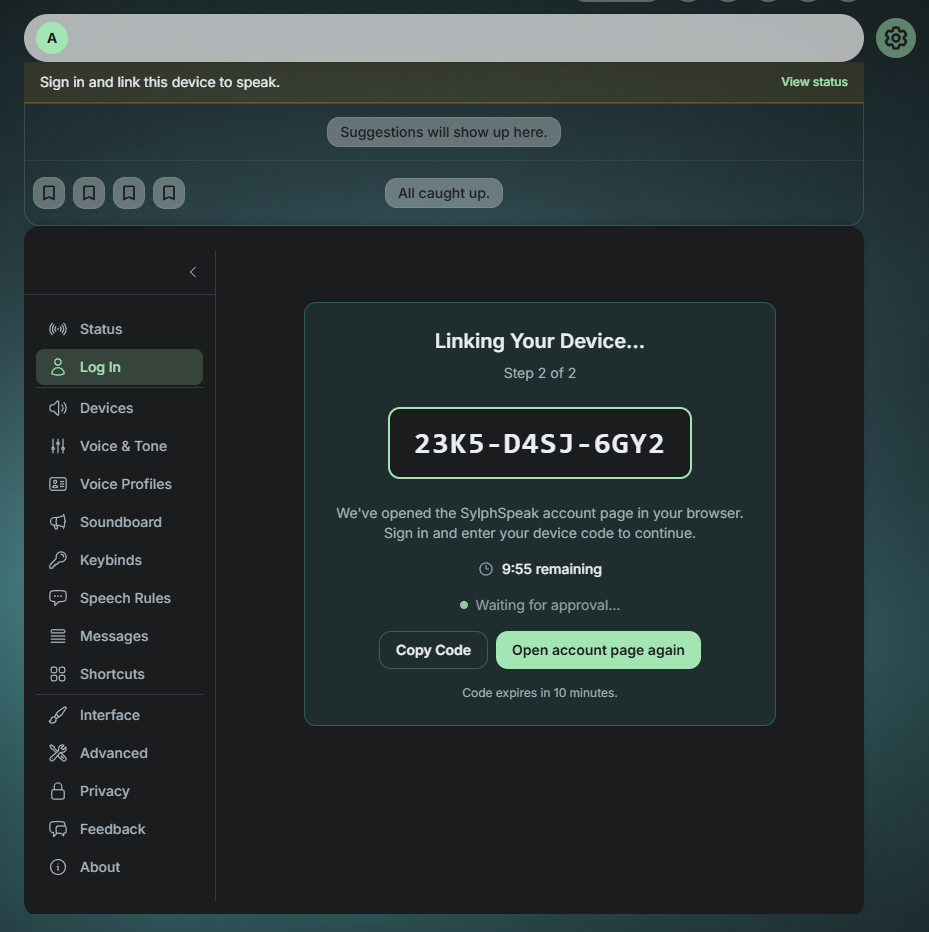Screen dimensions: 929x932
Task: Open Keybinds settings
Action: 119,561
